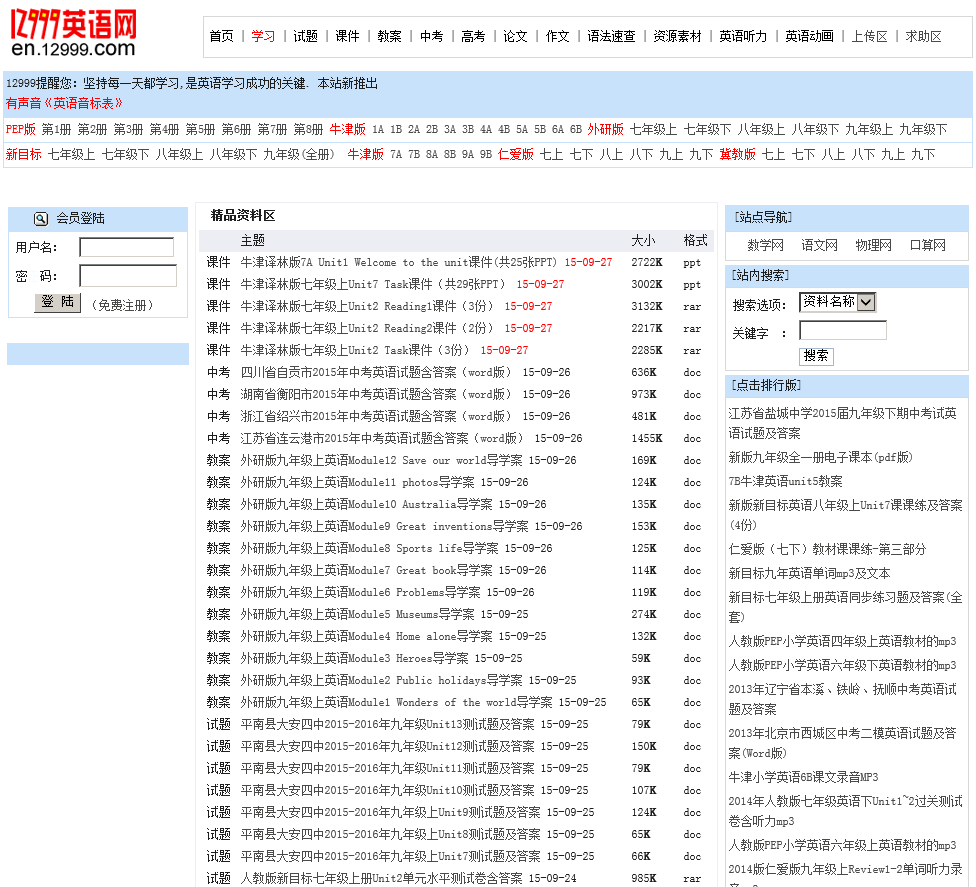This screenshot has height=887, width=976.
Task: Open 上传区 in the top navigation
Action: click(869, 36)
